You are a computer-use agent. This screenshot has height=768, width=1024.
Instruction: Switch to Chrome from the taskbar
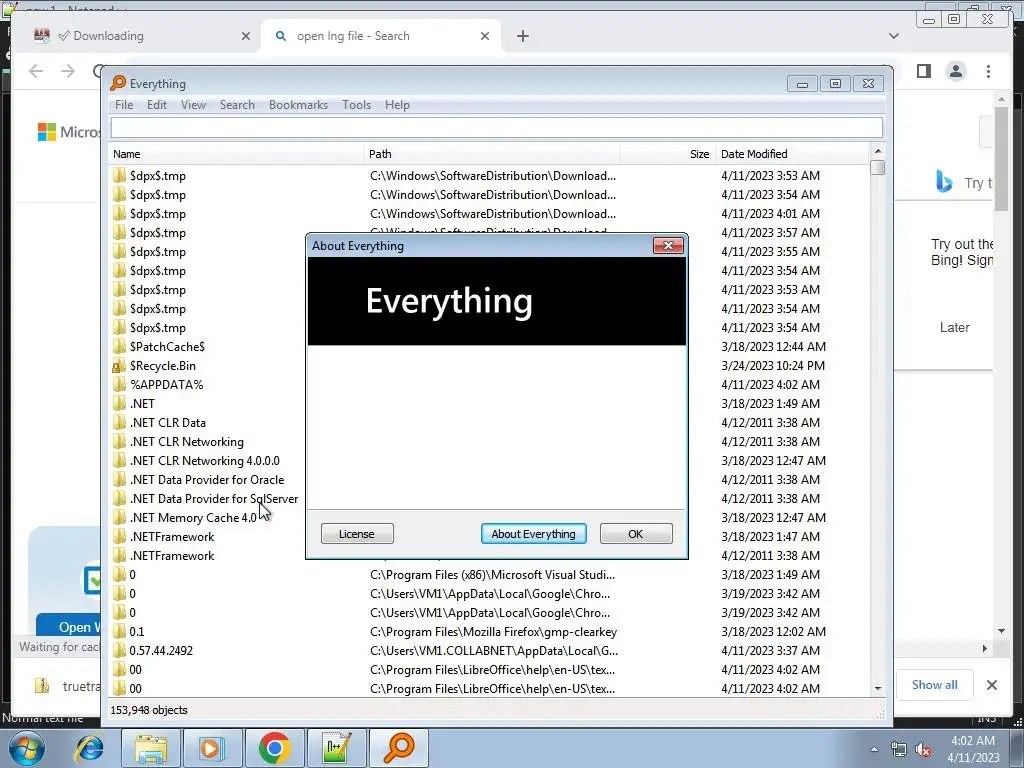click(274, 748)
